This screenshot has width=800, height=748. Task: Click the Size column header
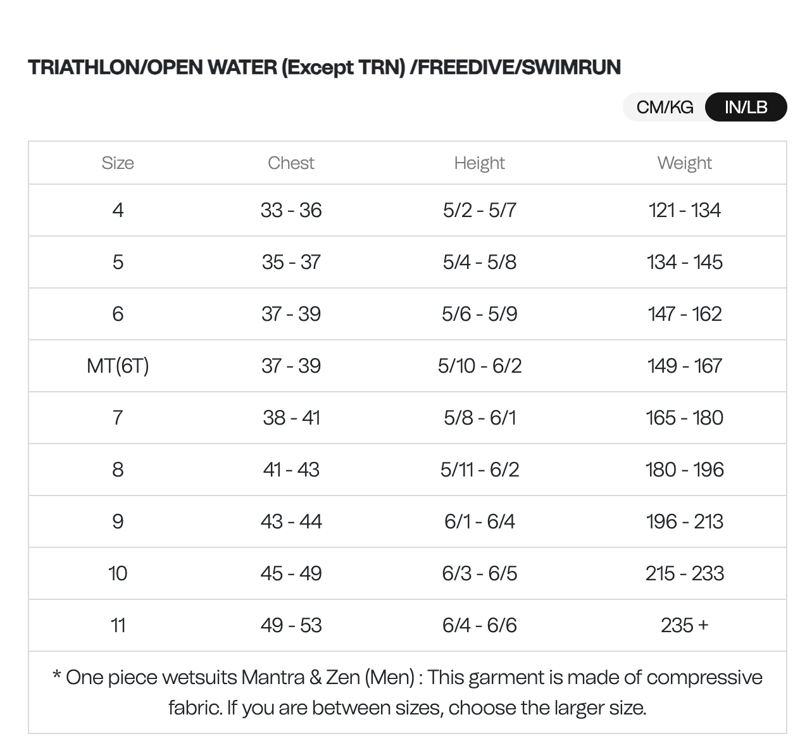click(119, 163)
